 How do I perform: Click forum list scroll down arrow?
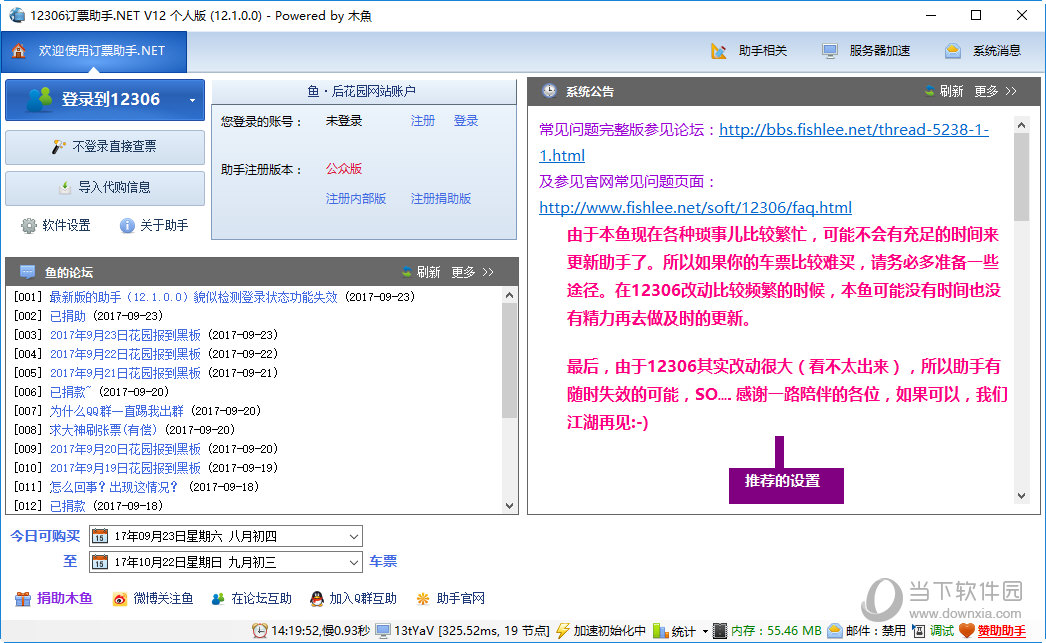click(510, 506)
